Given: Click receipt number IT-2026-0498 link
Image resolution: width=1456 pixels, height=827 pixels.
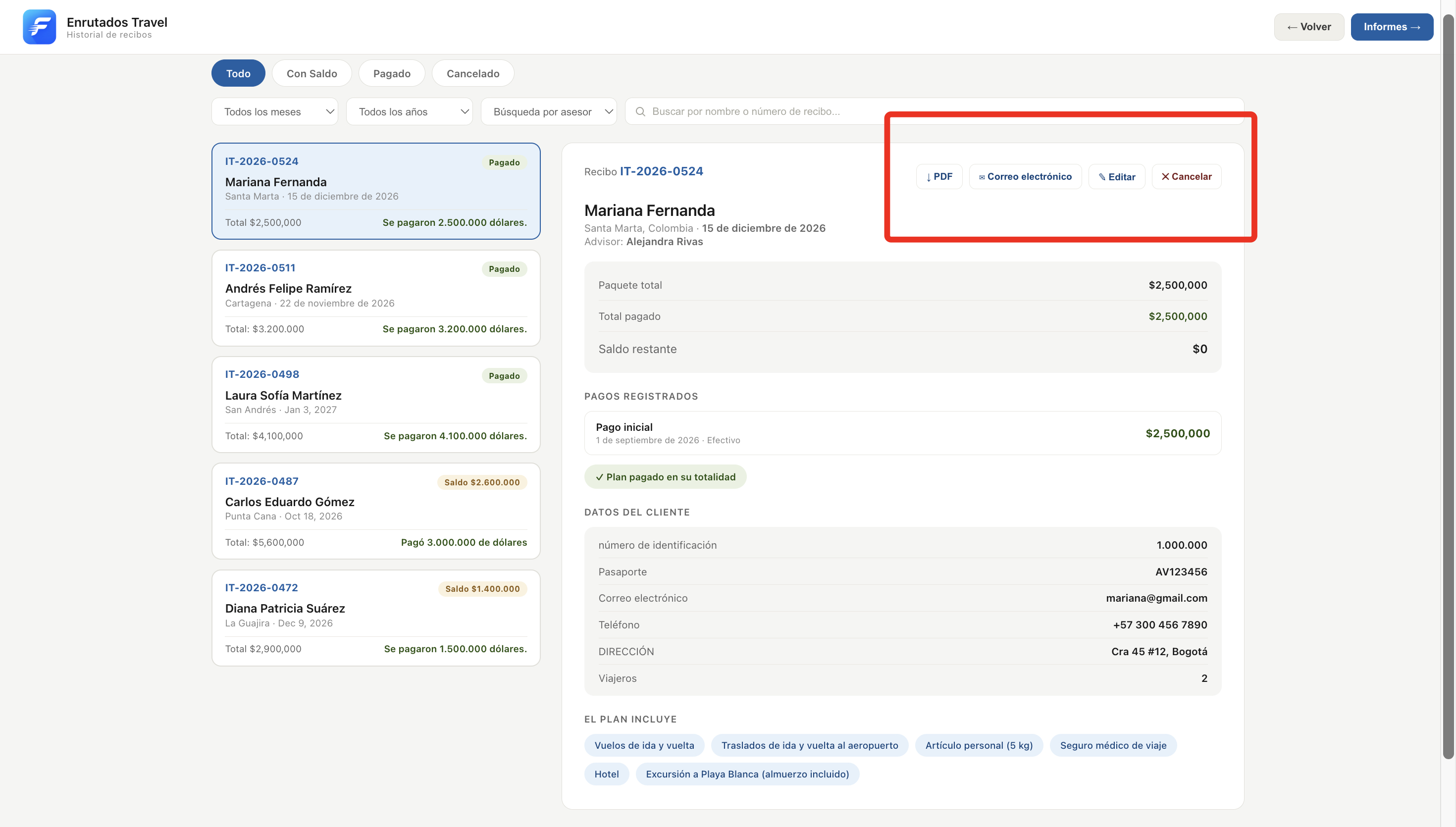Looking at the screenshot, I should pyautogui.click(x=262, y=374).
